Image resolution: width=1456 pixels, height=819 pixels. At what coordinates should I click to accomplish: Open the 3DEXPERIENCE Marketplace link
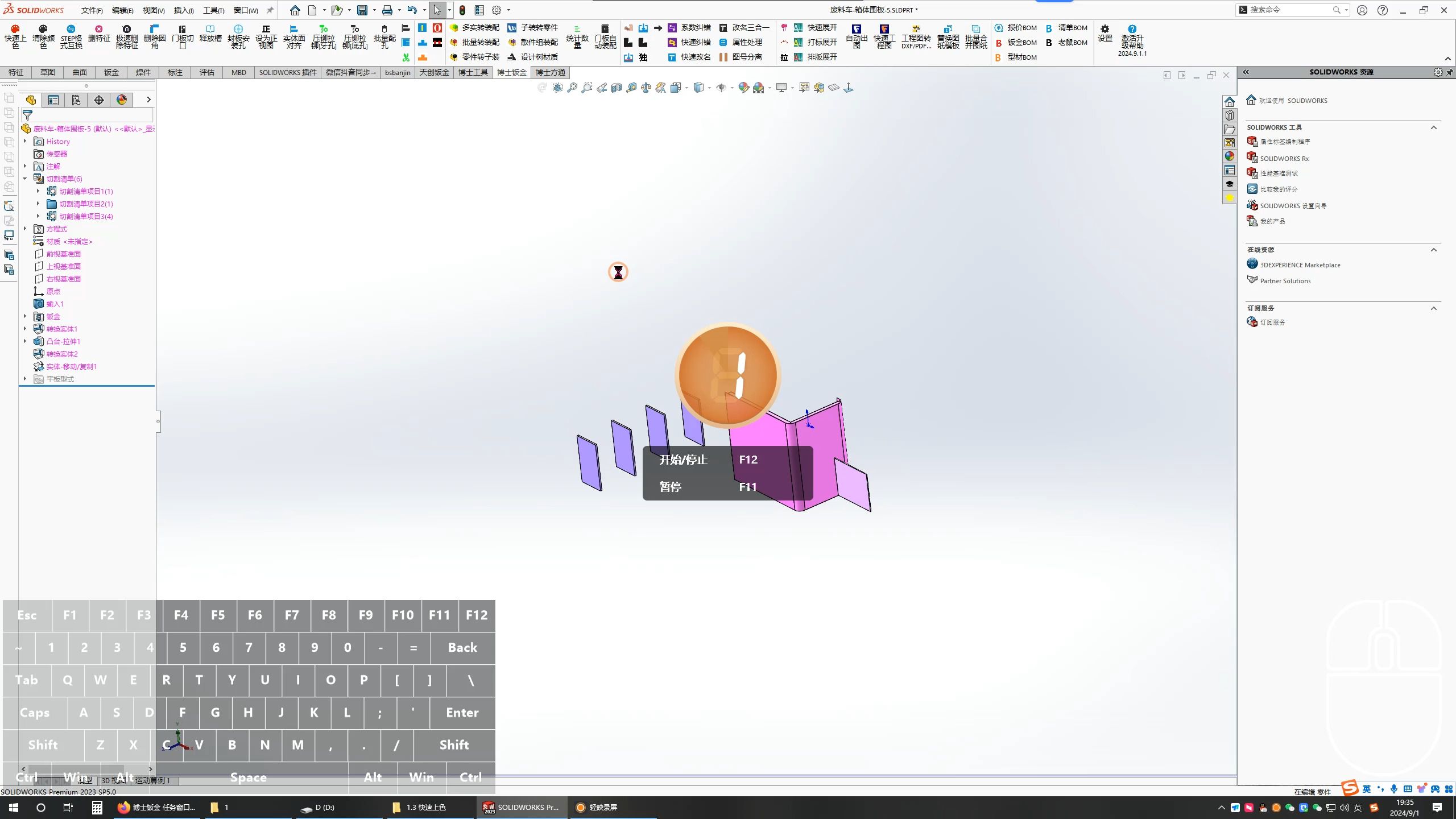click(x=1300, y=265)
